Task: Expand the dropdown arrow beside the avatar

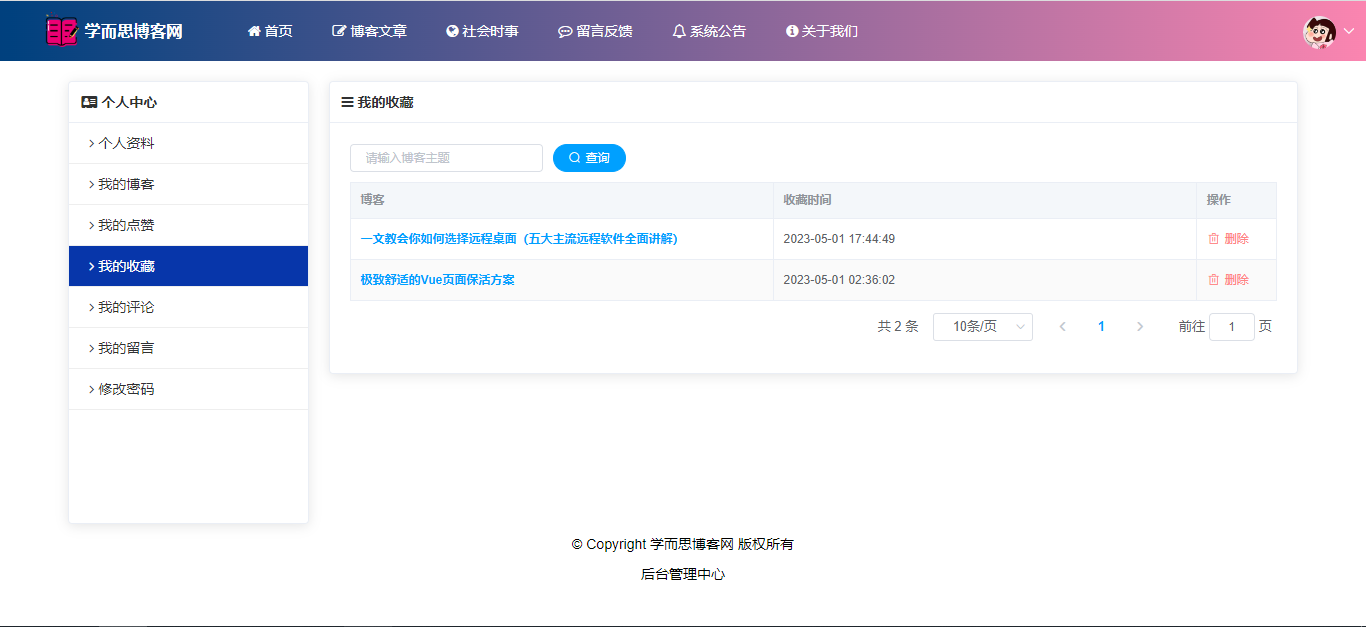Action: 1348,32
